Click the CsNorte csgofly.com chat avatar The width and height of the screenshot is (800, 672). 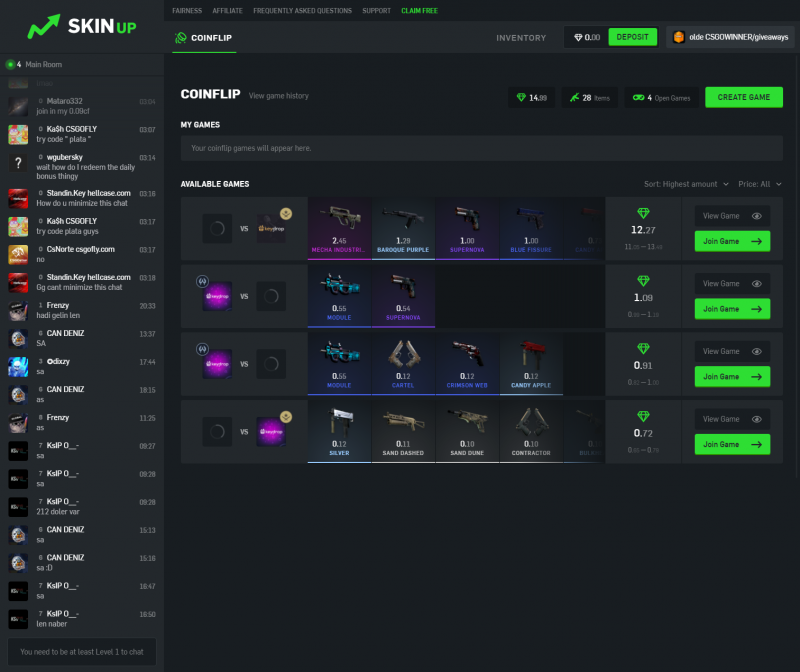(x=18, y=255)
